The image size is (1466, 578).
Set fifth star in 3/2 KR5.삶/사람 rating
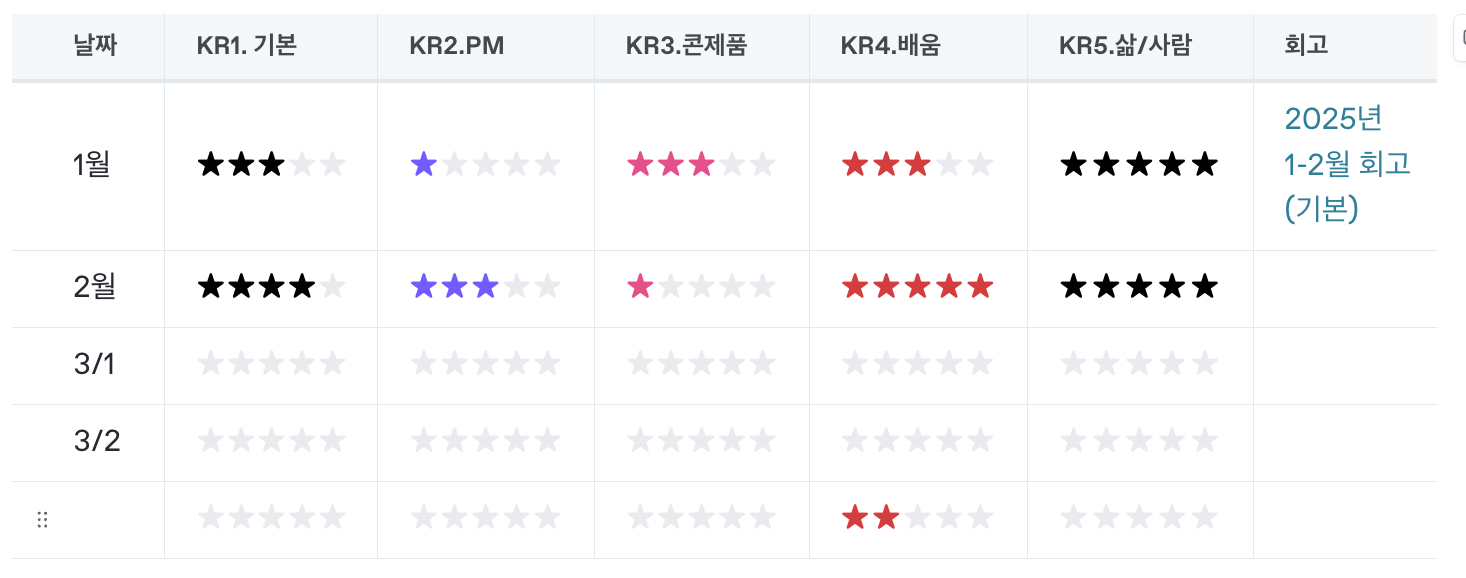point(1204,441)
